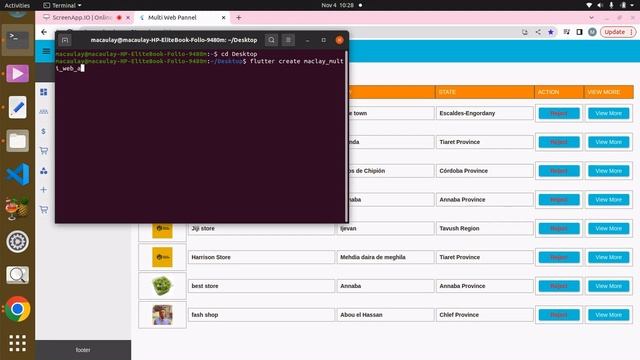Open the Chrome profile avatar

[x=592, y=32]
